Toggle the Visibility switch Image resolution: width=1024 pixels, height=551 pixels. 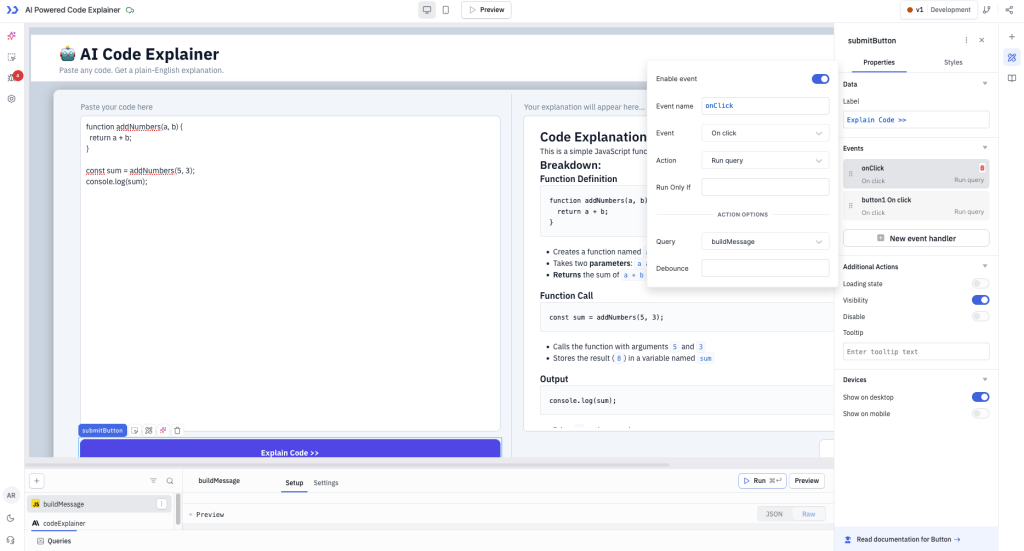(x=980, y=300)
